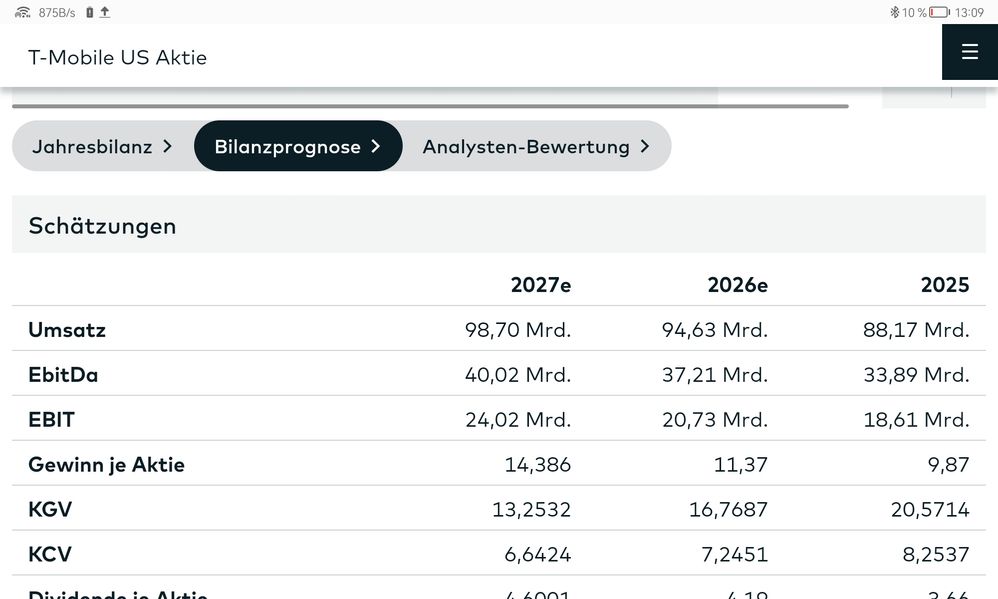Open the Jahresbilanz tab
998x599 pixels.
103,146
